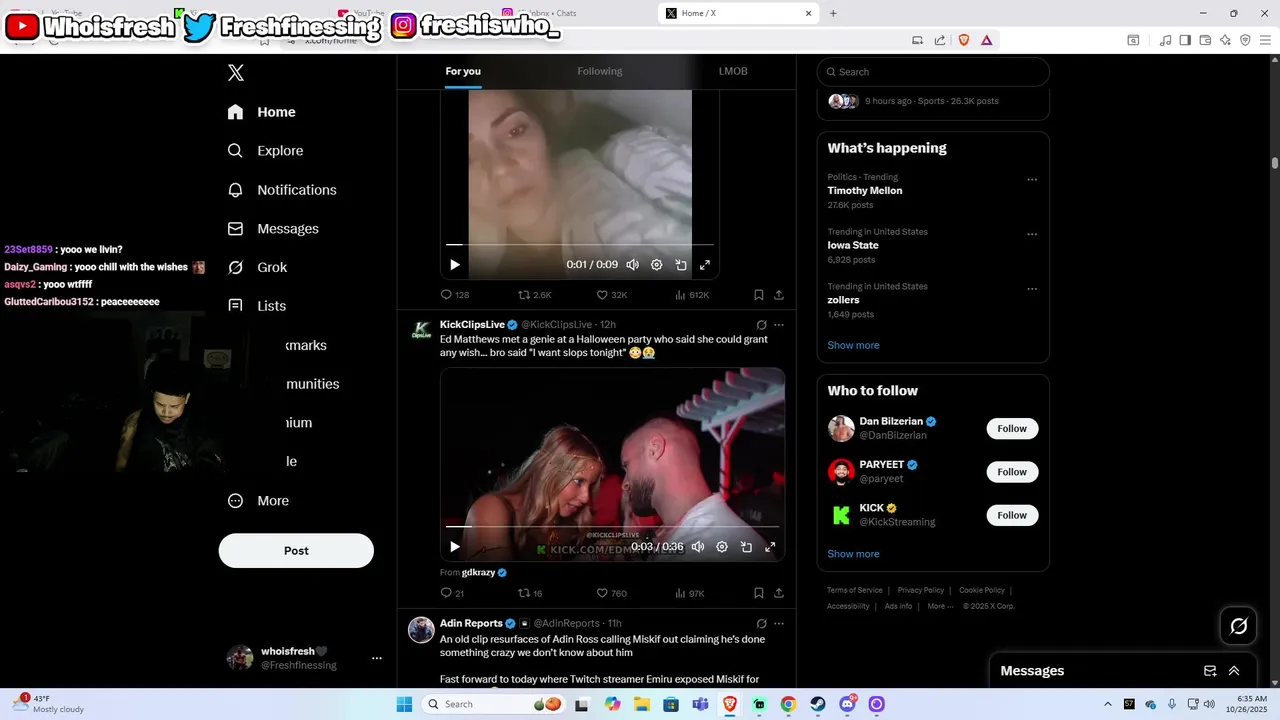Enter fullscreen on the first video
The image size is (1280, 720).
[705, 265]
